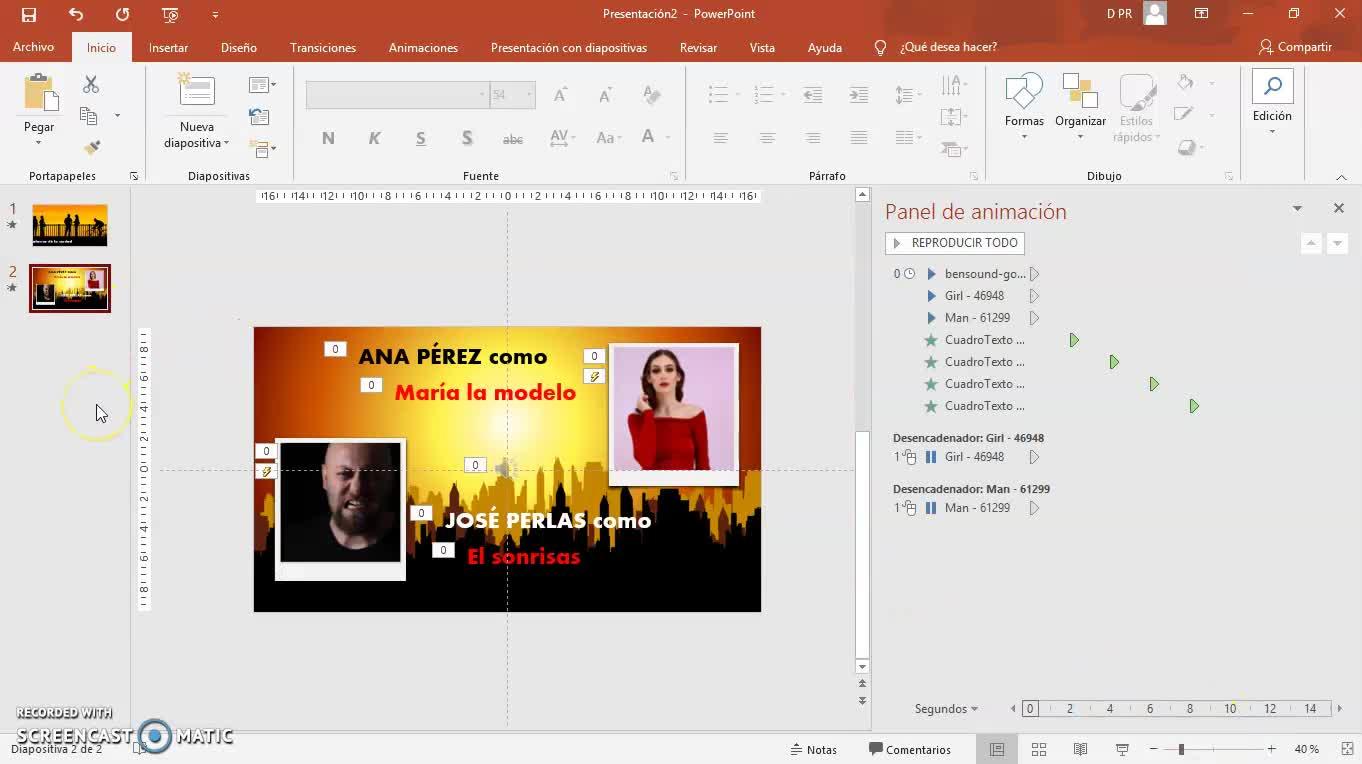
Task: Click the Edición search icon
Action: click(x=1272, y=88)
